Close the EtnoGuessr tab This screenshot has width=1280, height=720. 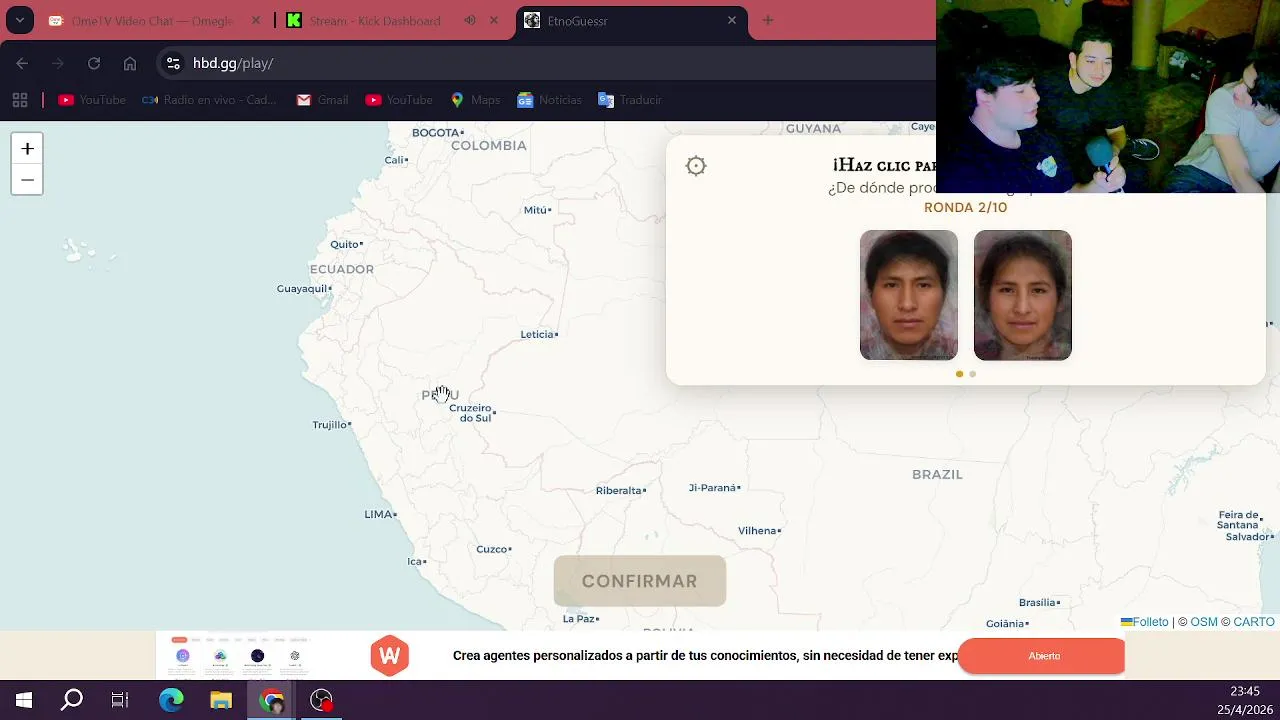coord(732,20)
